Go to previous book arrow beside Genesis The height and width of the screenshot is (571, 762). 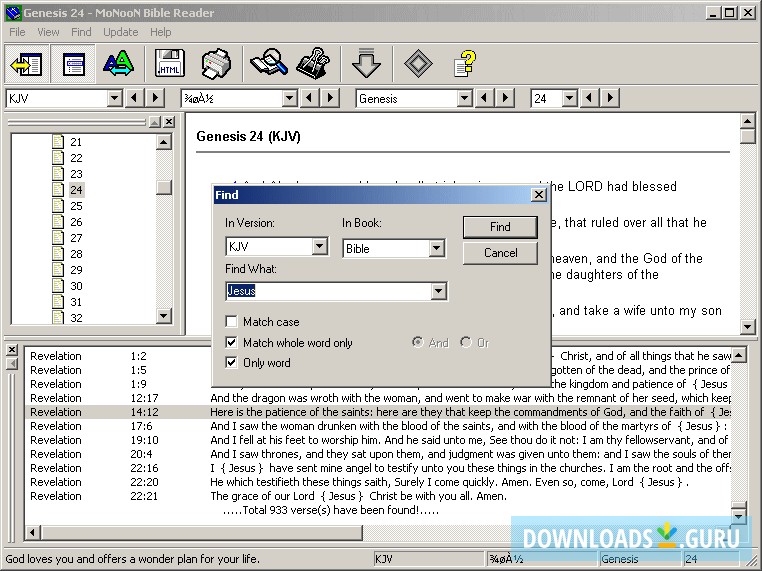tap(484, 98)
